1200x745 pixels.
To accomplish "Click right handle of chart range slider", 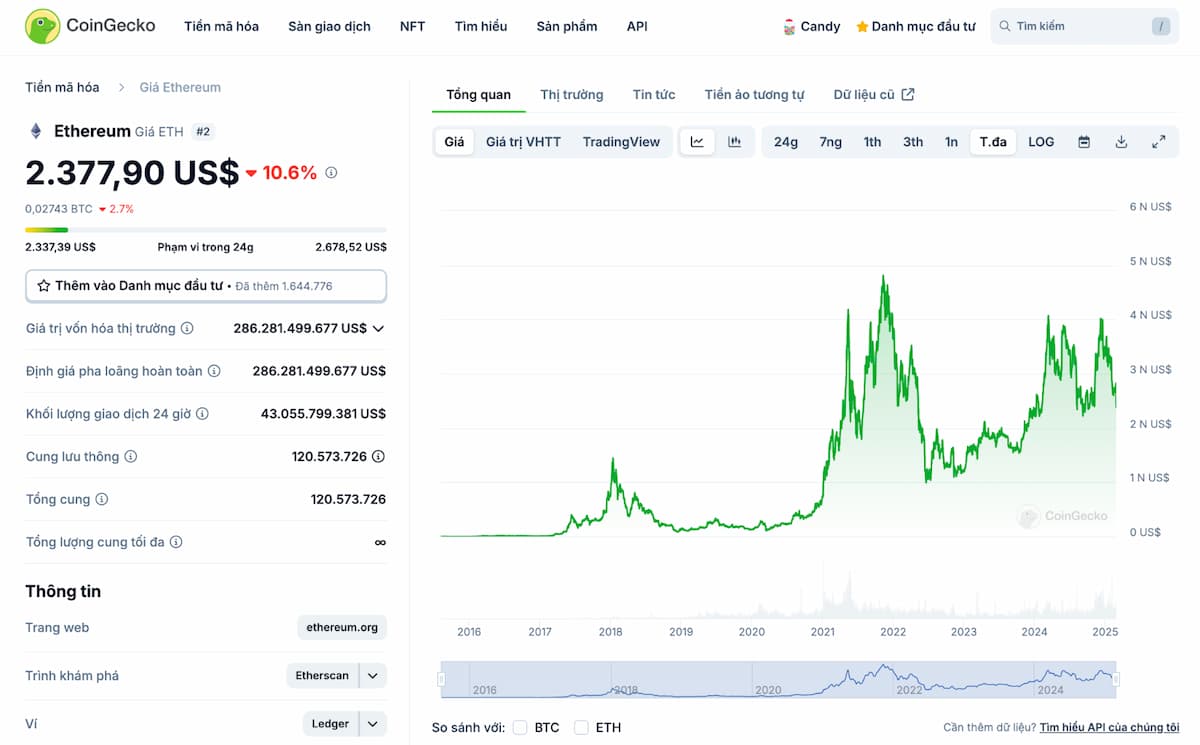I will tap(1116, 679).
